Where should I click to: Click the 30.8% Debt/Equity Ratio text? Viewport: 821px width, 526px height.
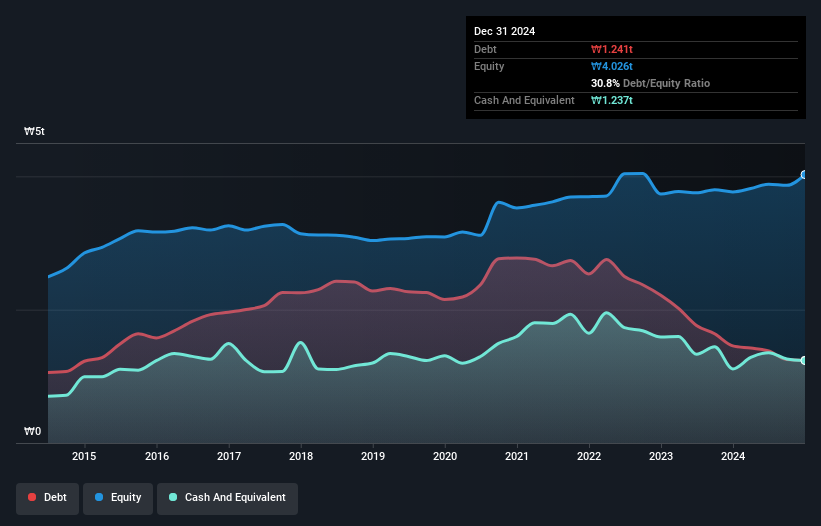pyautogui.click(x=650, y=83)
